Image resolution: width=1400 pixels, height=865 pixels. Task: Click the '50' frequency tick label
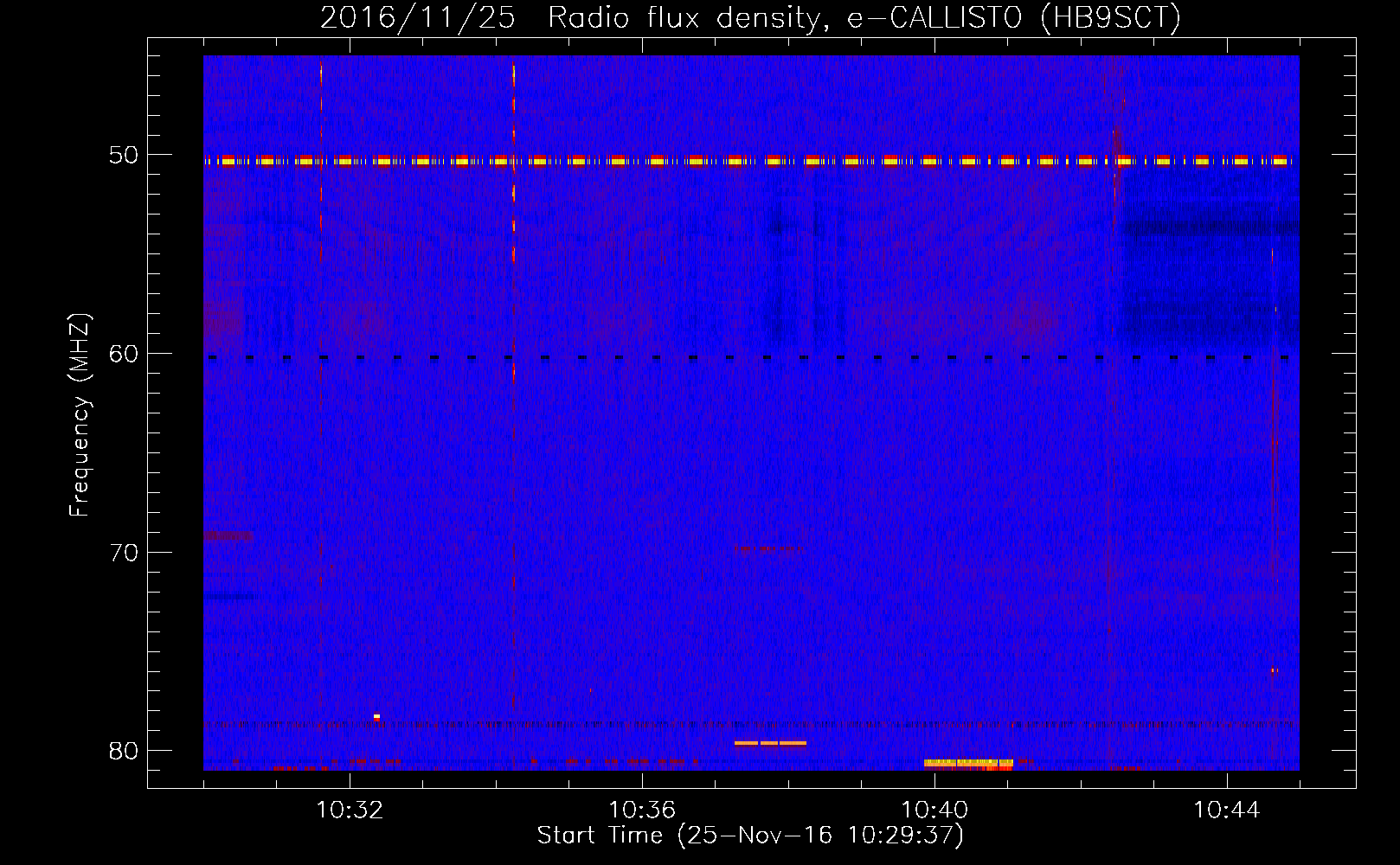point(124,155)
